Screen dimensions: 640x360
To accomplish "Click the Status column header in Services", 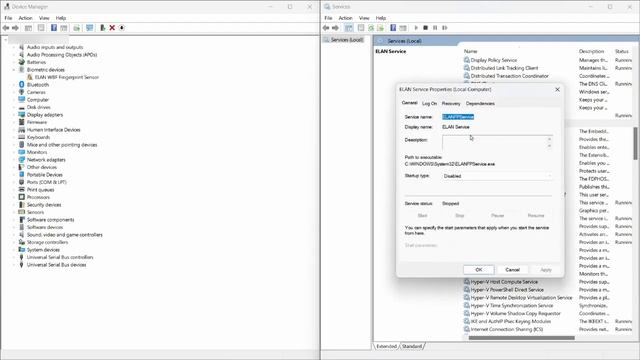I will coord(622,51).
